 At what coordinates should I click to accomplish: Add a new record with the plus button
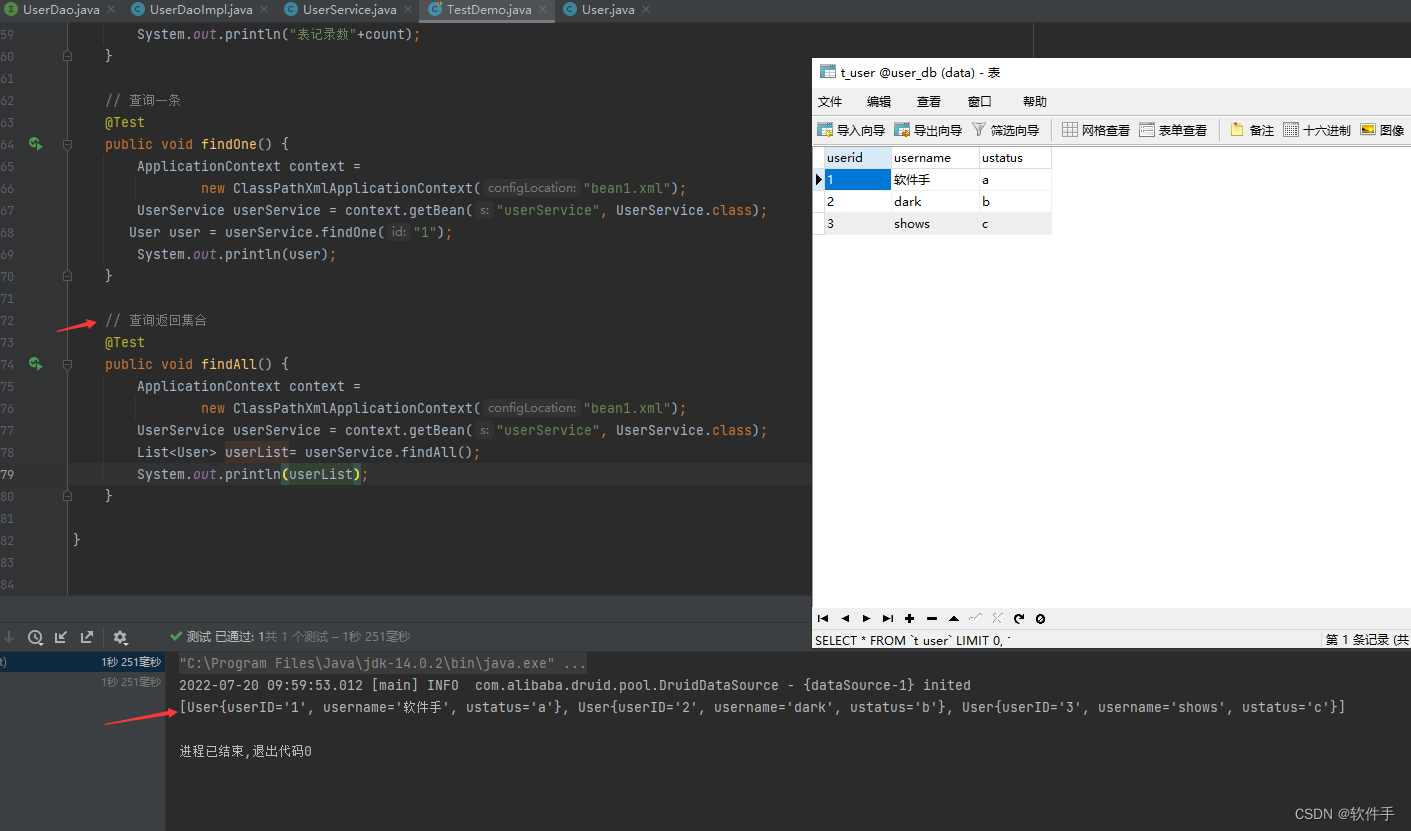pyautogui.click(x=909, y=618)
